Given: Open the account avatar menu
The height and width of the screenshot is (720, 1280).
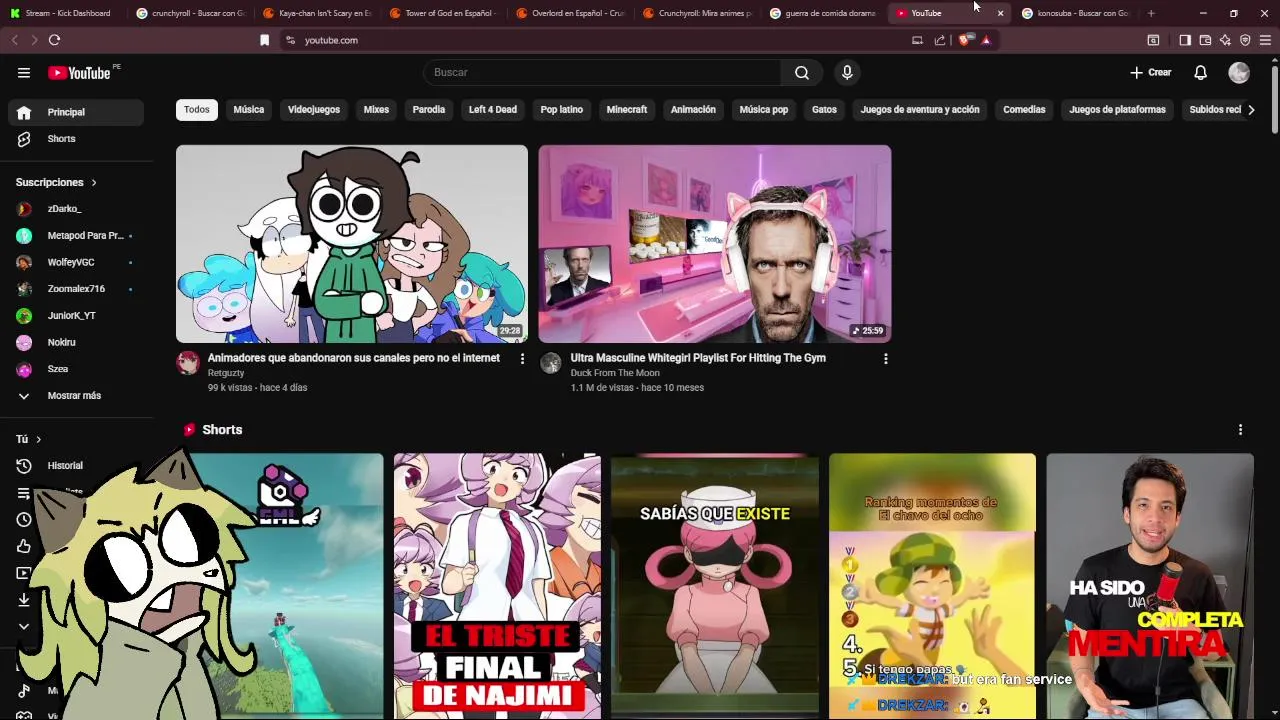Looking at the screenshot, I should point(1239,72).
